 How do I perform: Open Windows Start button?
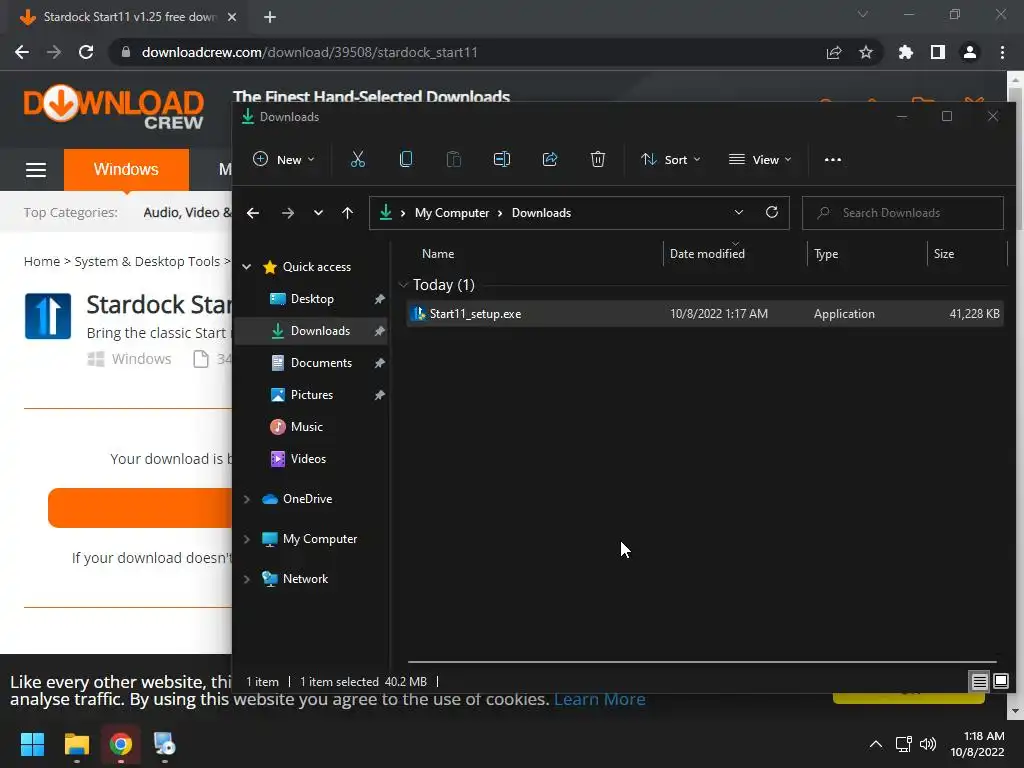click(x=33, y=744)
